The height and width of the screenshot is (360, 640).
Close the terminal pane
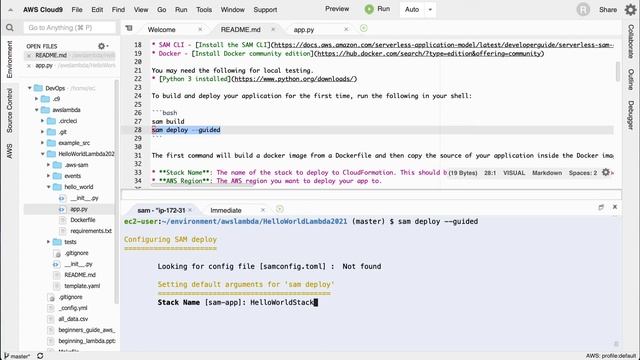pos(615,207)
